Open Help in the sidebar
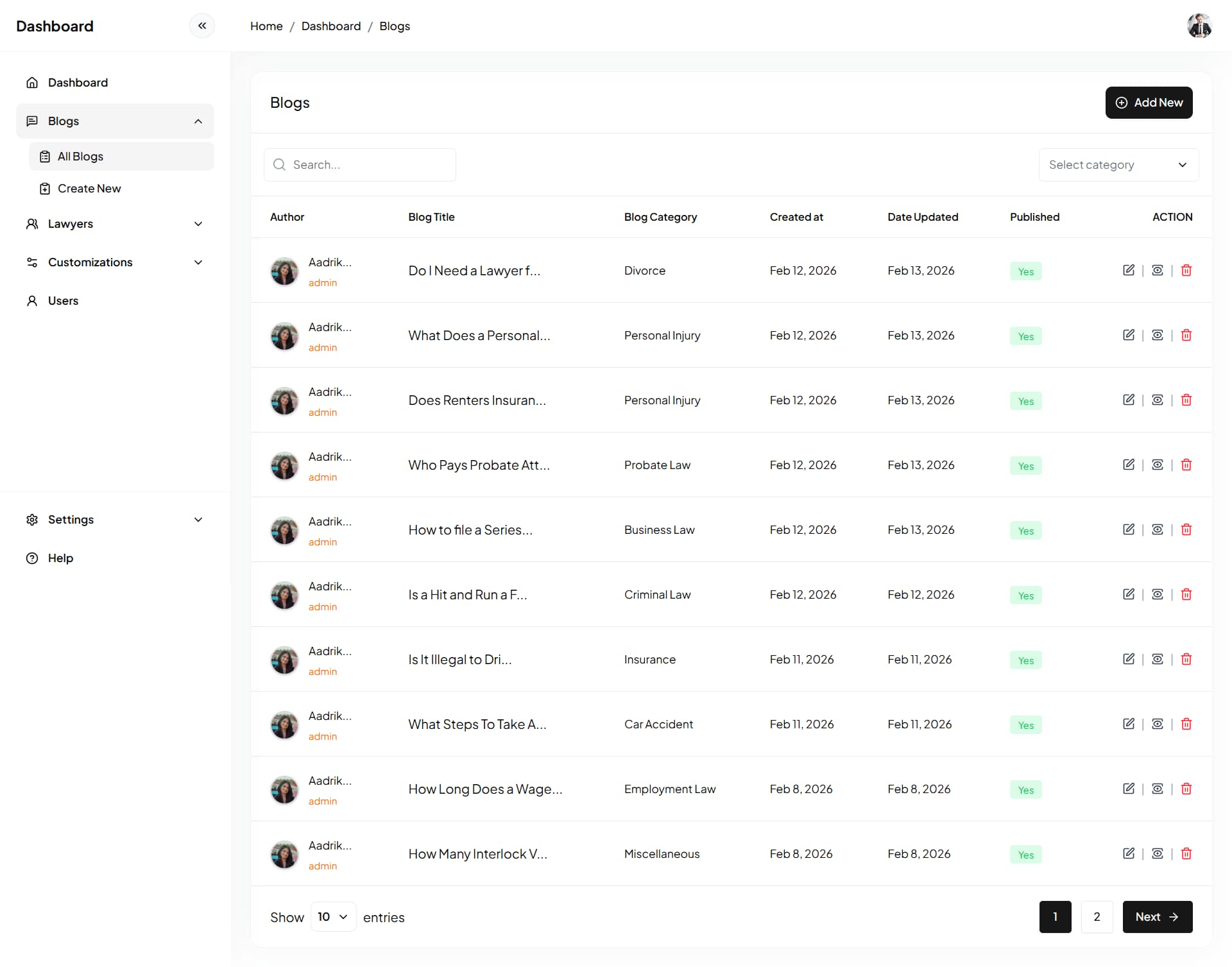Viewport: 1232px width, 967px height. [x=115, y=558]
